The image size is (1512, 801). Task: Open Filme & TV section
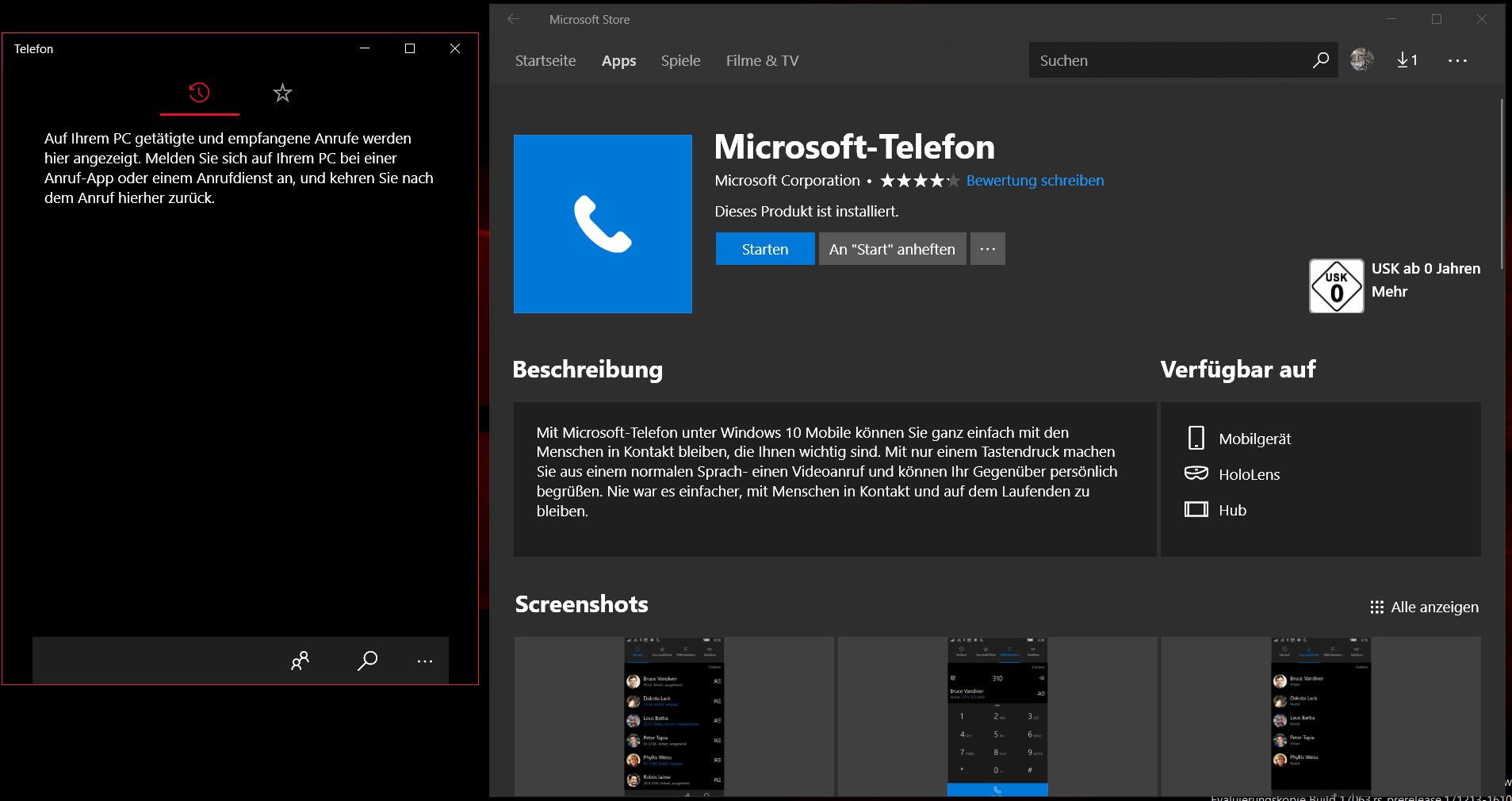[x=762, y=60]
